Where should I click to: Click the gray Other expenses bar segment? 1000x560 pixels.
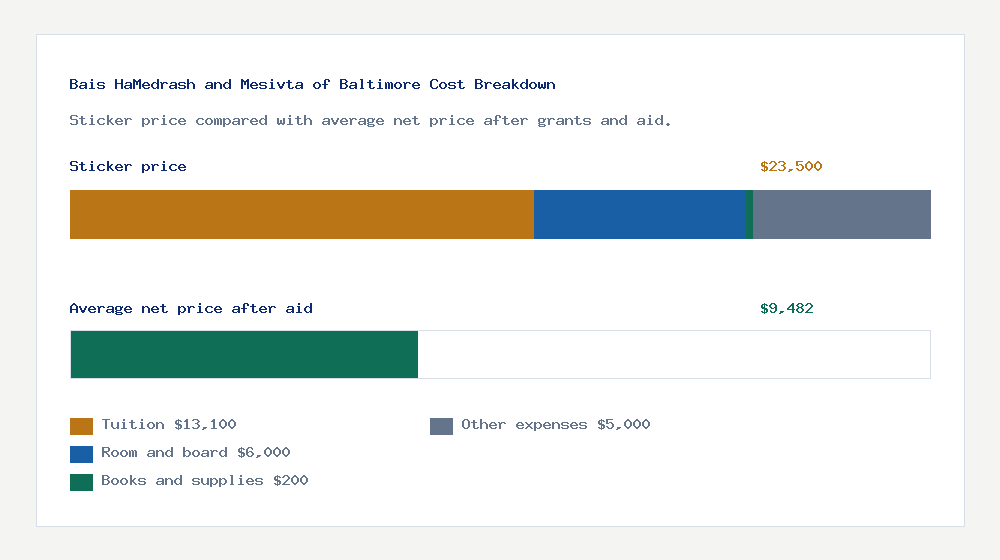tap(842, 214)
